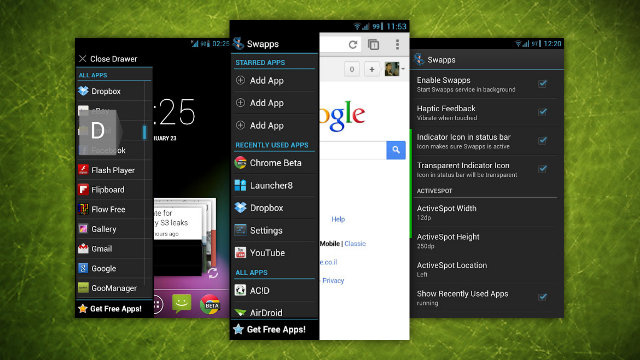
Task: Open Chrome Beta icon in home dock
Action: pos(210,304)
